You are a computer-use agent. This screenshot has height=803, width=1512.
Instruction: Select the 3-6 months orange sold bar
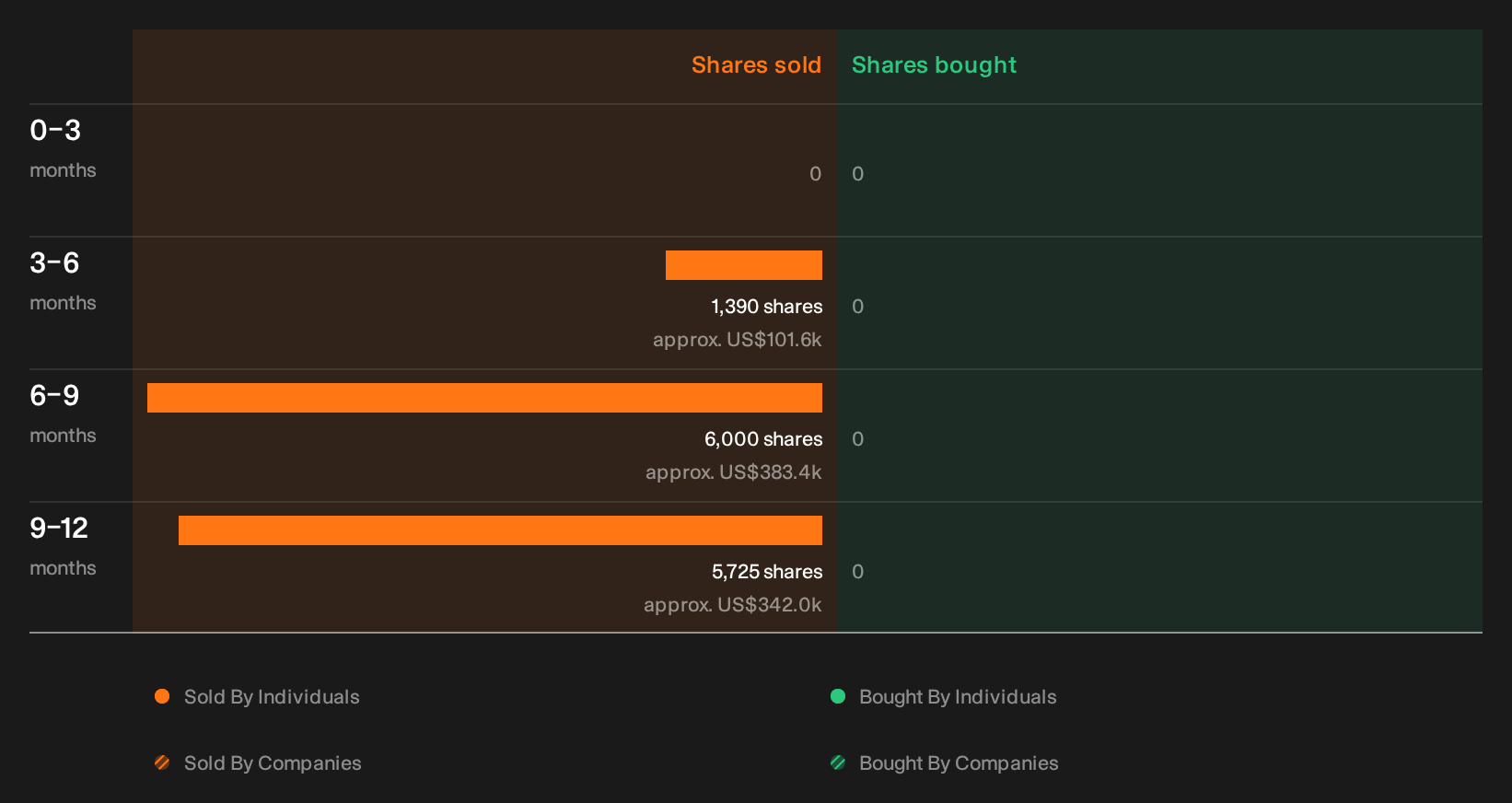click(744, 265)
